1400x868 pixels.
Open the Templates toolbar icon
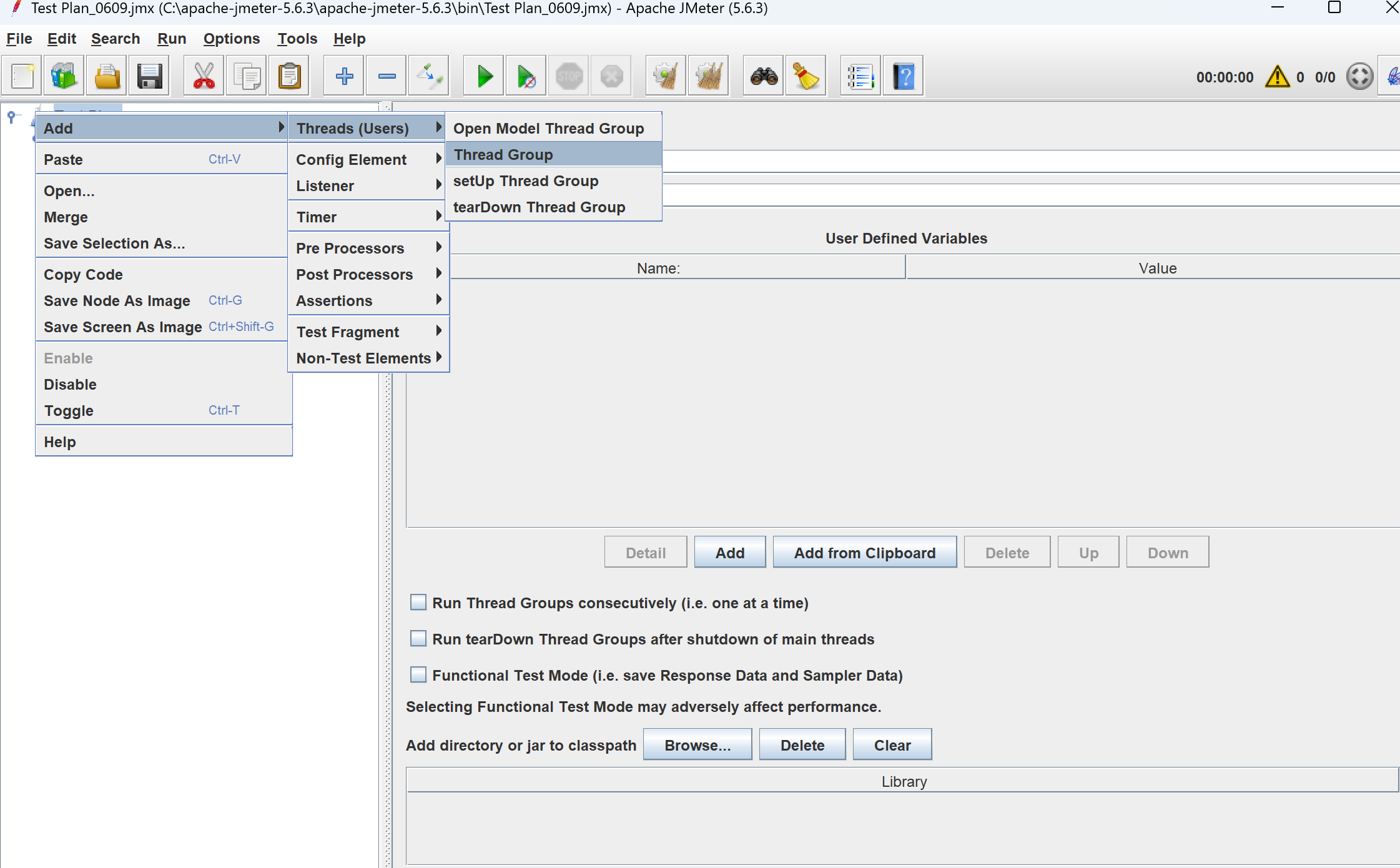[64, 77]
